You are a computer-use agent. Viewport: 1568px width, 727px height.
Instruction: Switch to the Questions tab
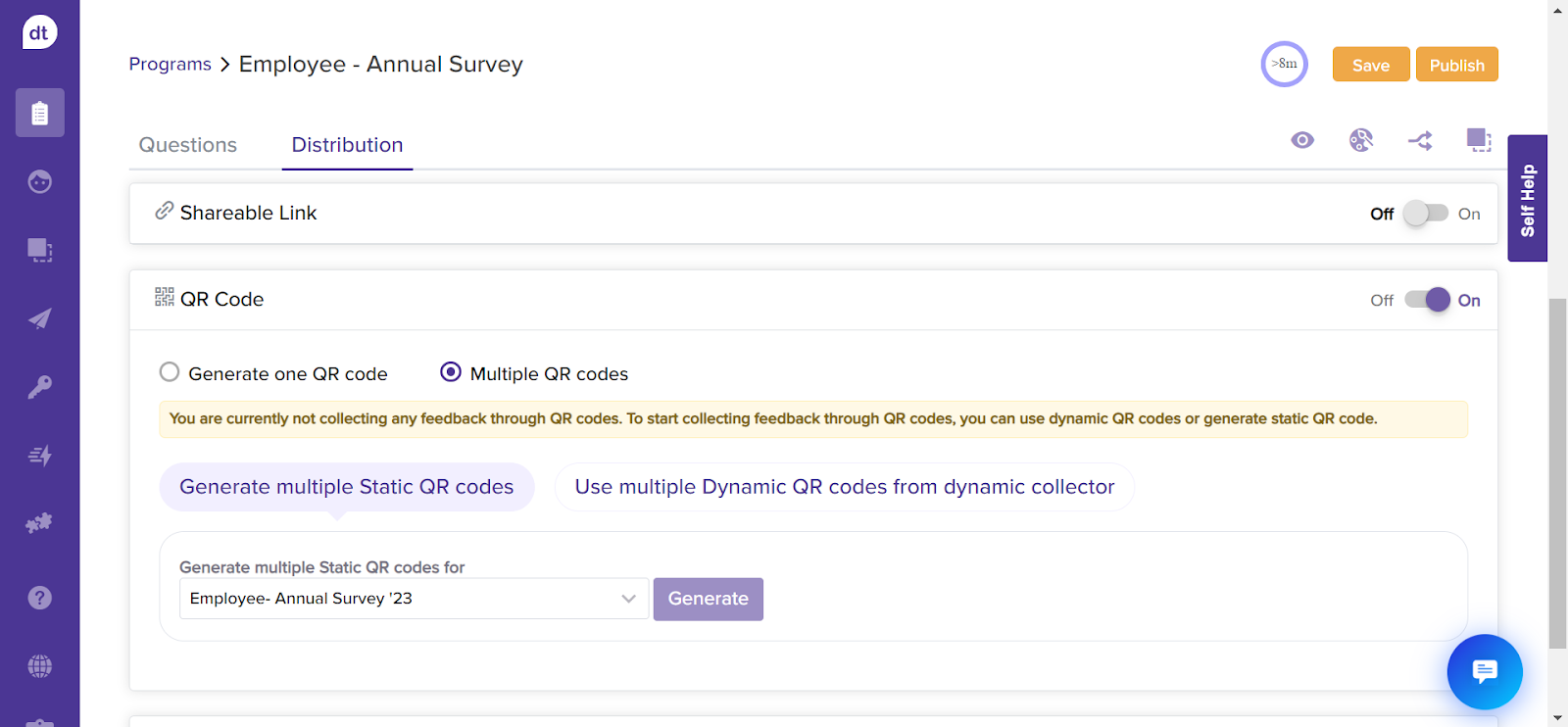(188, 145)
